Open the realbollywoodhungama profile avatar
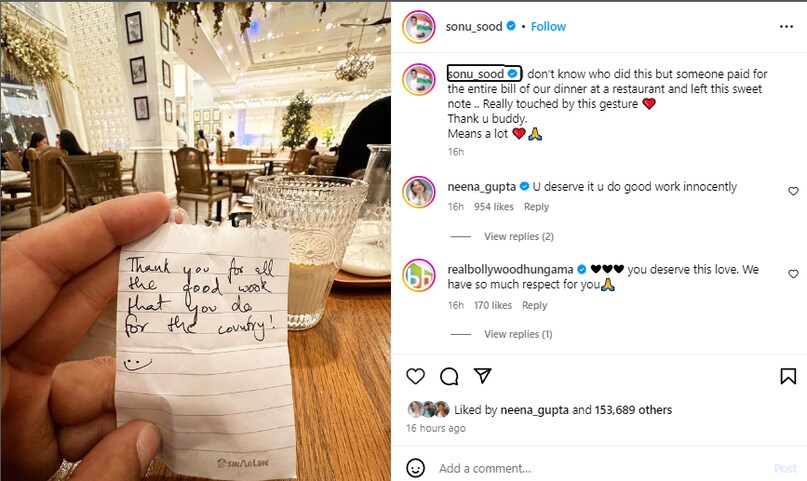The width and height of the screenshot is (807, 481). (418, 275)
